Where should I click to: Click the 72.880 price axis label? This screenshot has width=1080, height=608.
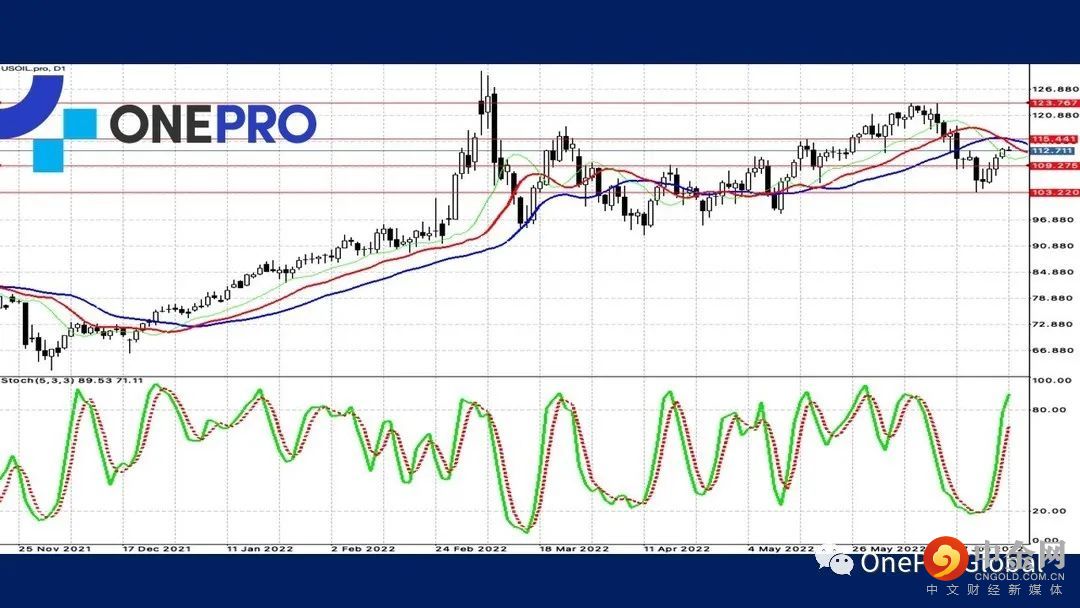click(x=1053, y=324)
